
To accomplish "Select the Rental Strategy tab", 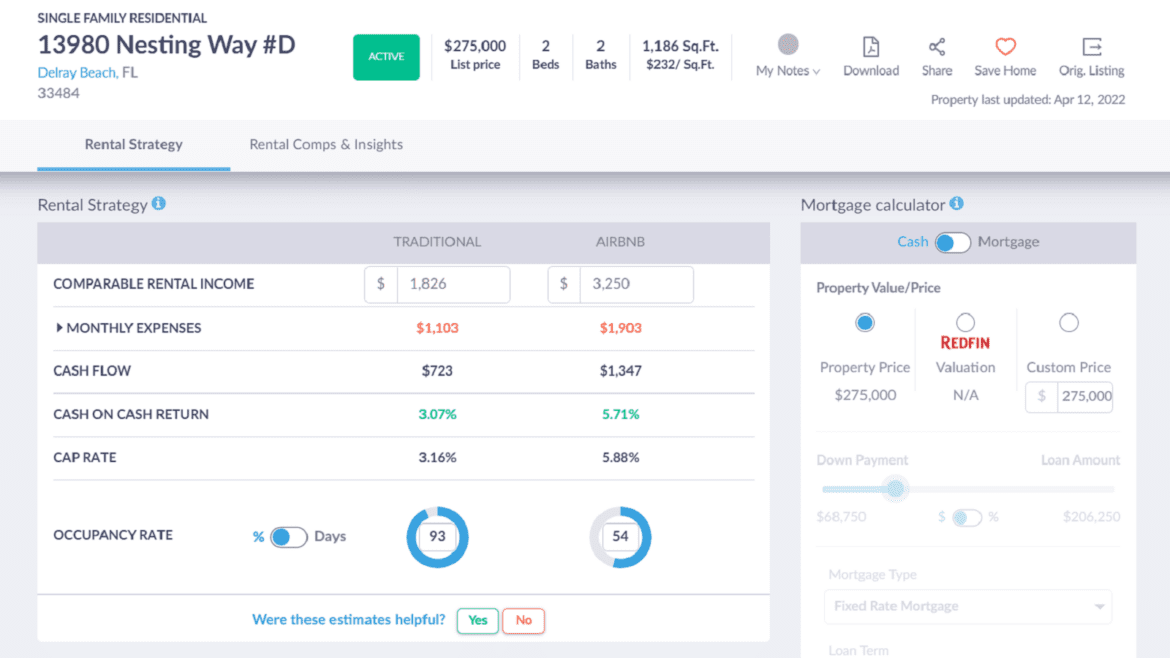I will tap(133, 144).
